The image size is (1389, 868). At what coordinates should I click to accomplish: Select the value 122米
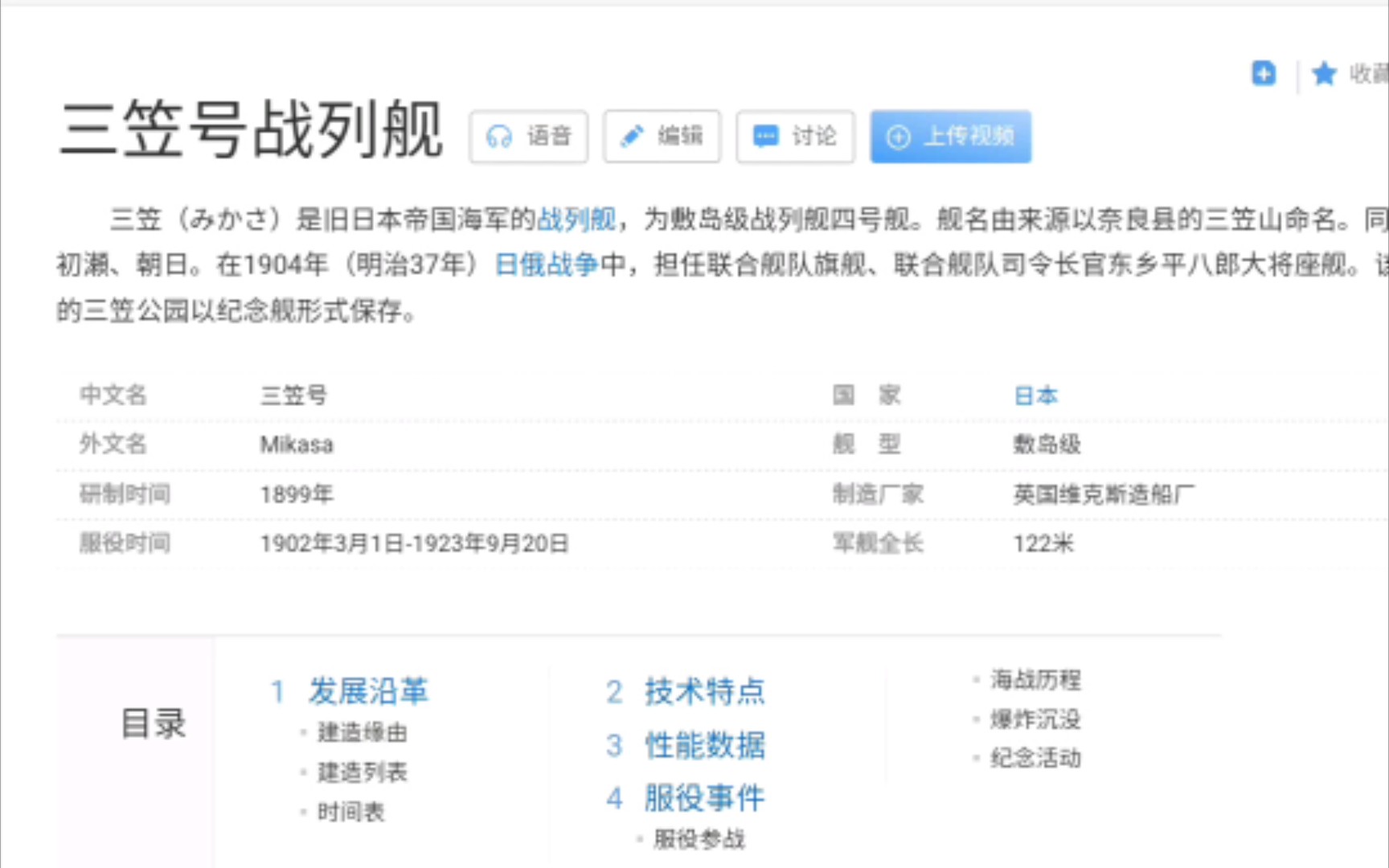coord(1043,544)
